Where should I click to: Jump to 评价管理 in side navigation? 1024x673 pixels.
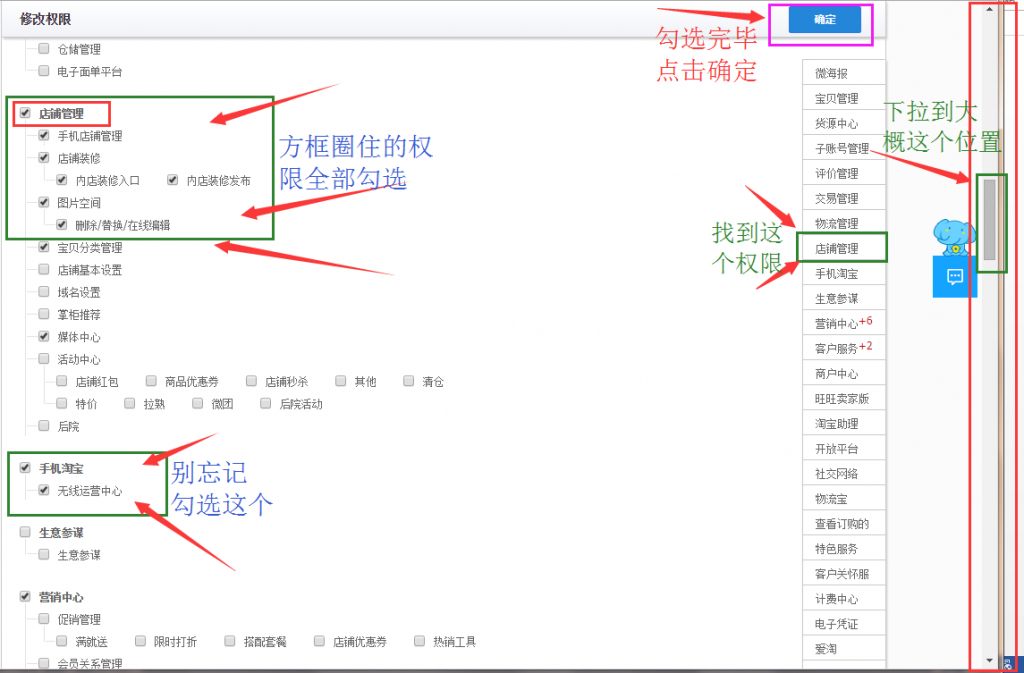point(844,173)
